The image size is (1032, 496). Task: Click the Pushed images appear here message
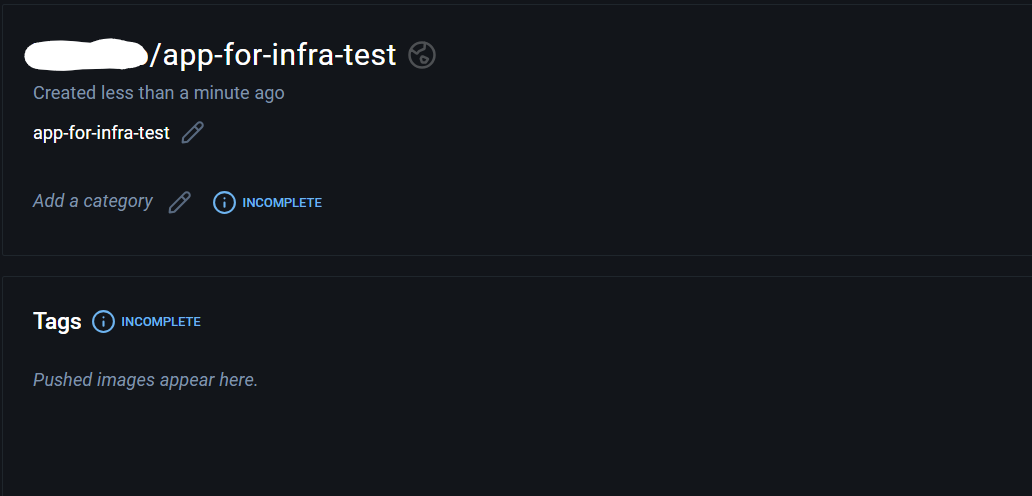click(145, 380)
